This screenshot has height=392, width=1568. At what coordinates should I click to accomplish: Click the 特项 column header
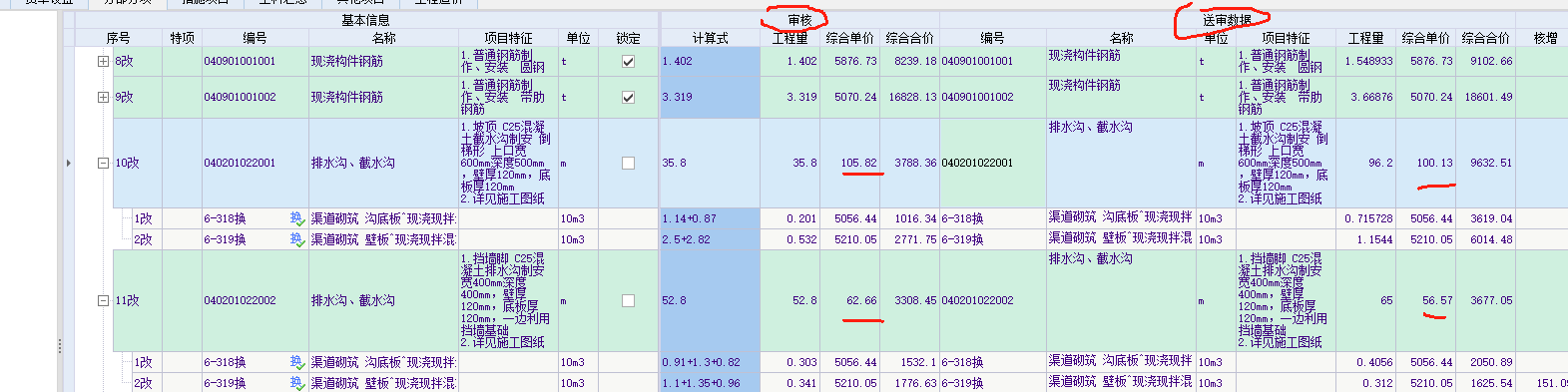182,38
